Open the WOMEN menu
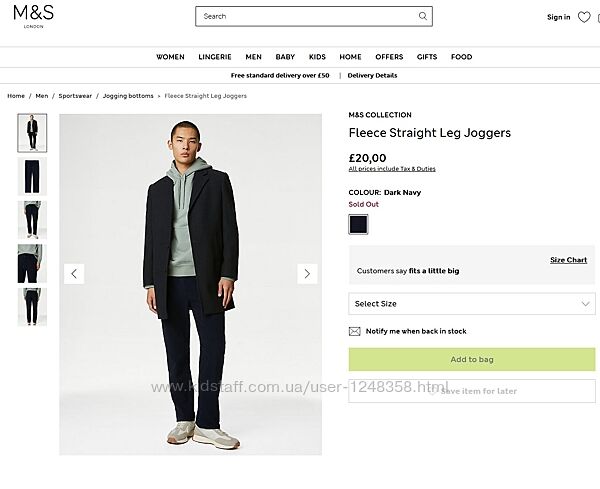600x489 pixels. point(170,57)
